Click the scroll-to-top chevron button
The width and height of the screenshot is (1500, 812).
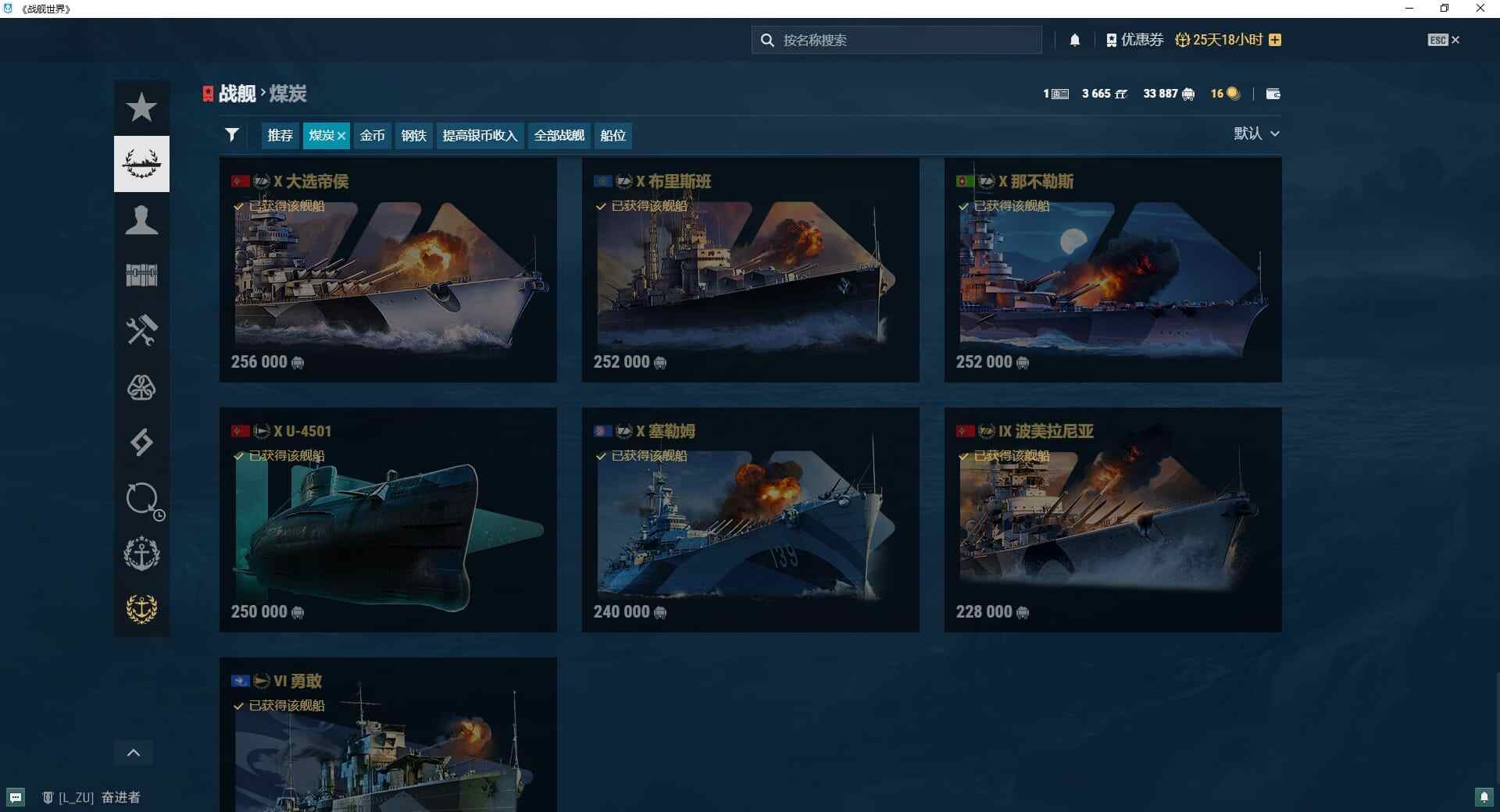(134, 753)
